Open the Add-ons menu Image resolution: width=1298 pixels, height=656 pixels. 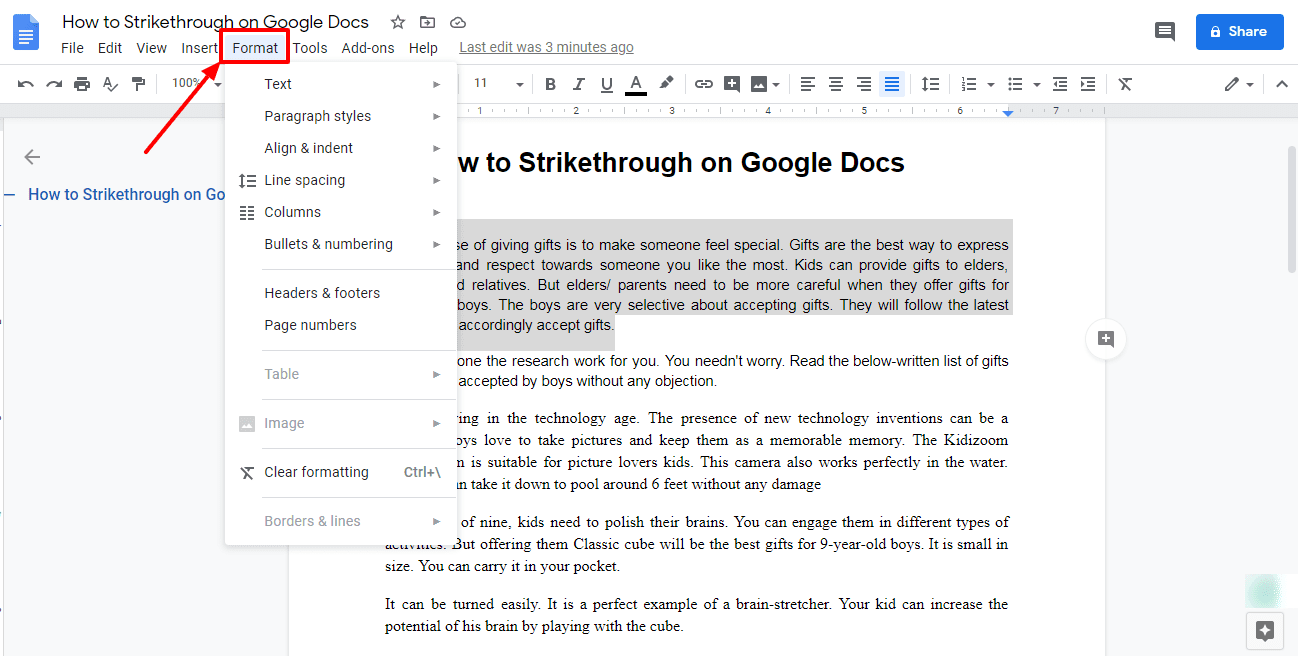368,48
